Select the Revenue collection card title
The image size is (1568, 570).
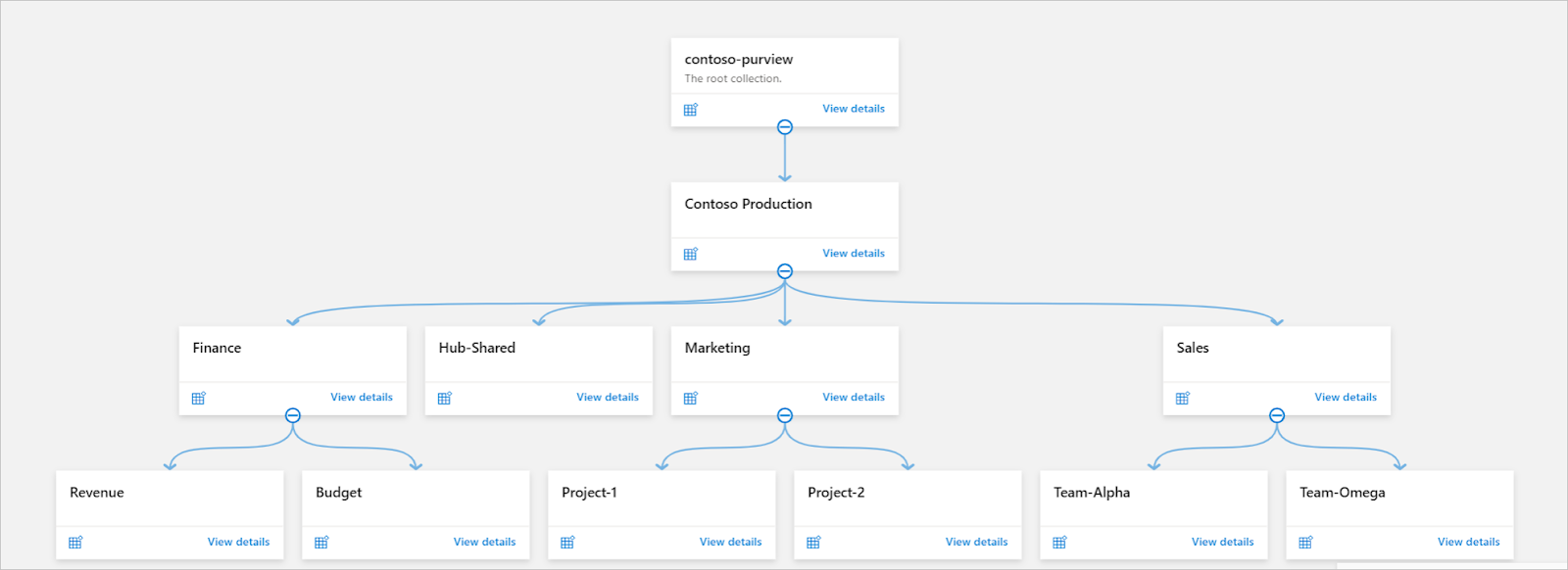click(97, 493)
